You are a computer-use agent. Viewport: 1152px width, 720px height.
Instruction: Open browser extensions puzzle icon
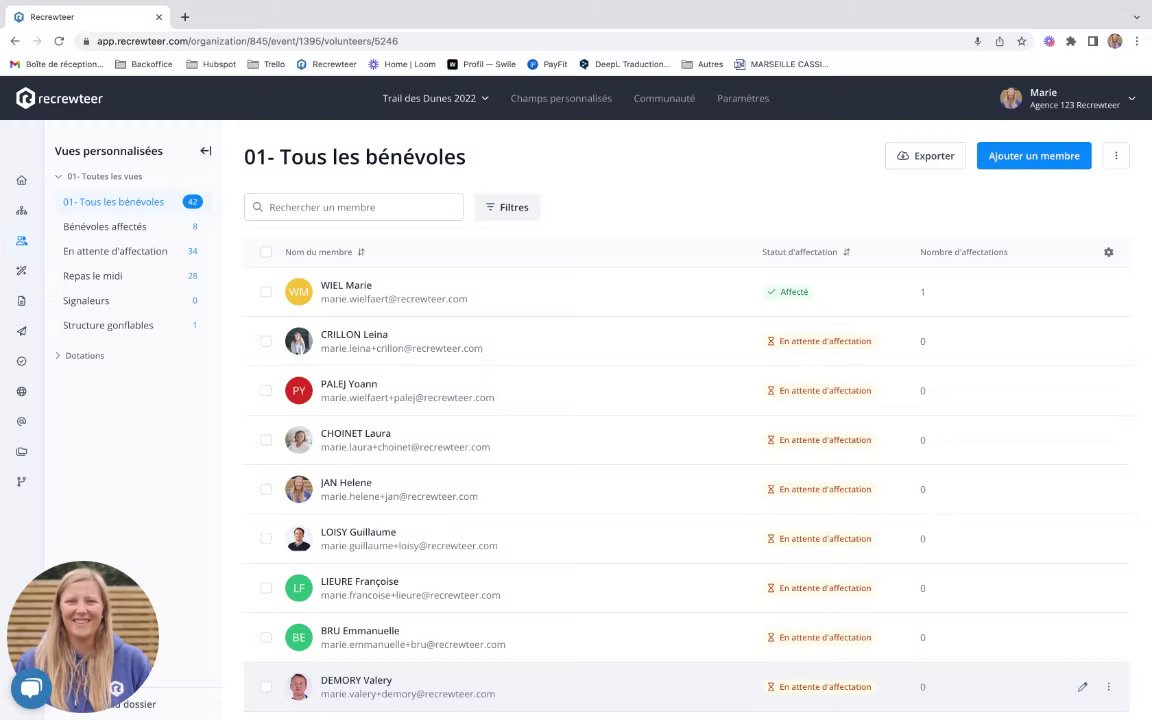1071,41
